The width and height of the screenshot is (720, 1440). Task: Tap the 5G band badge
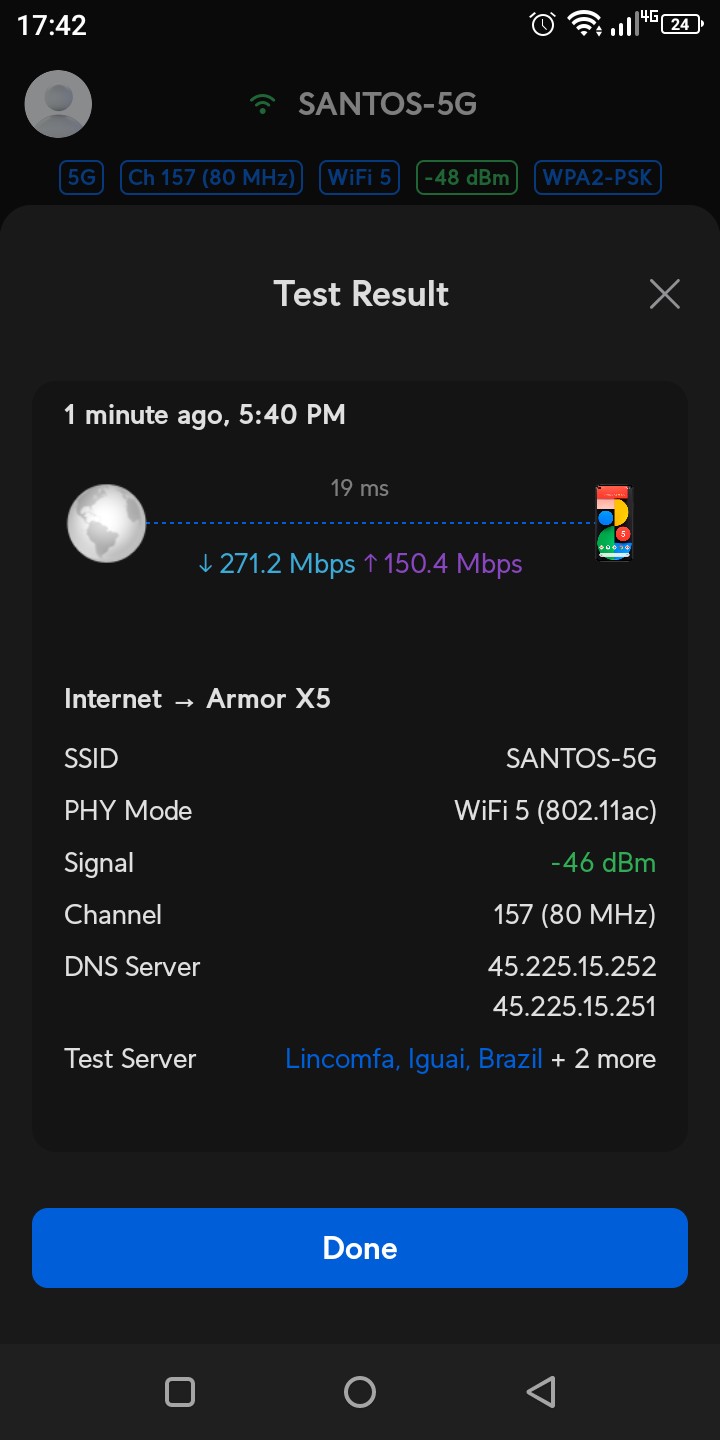pos(81,178)
